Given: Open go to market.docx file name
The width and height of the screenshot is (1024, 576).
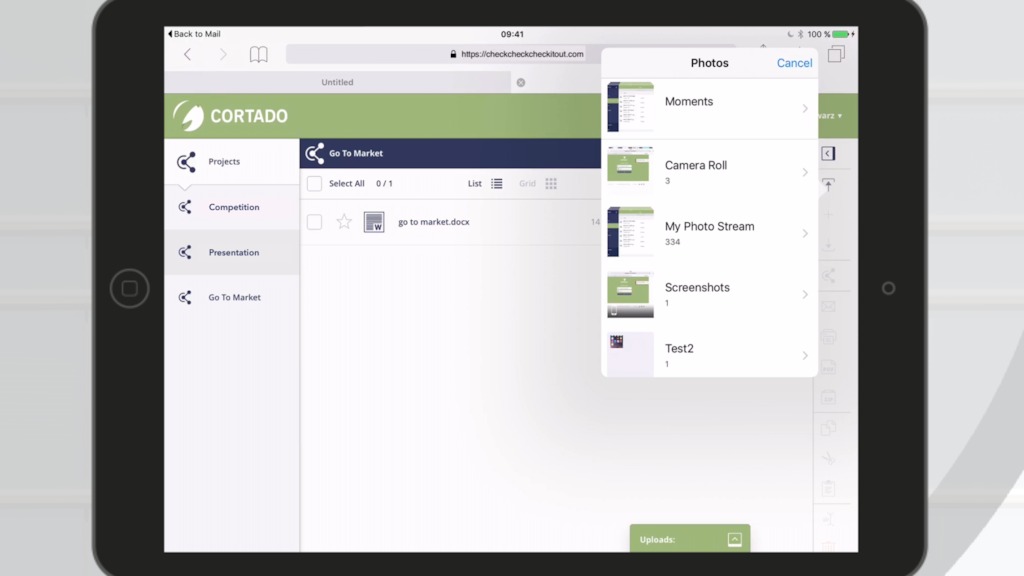Looking at the screenshot, I should pos(434,222).
